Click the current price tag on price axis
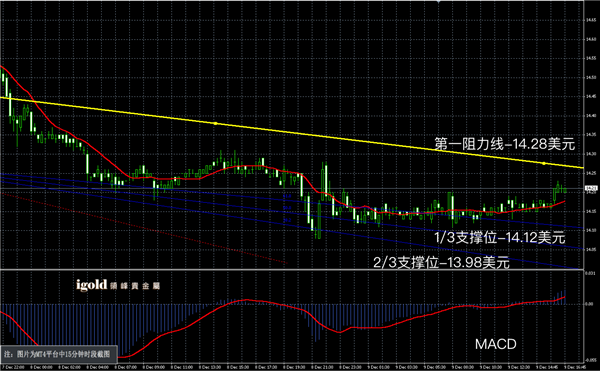 (x=592, y=188)
